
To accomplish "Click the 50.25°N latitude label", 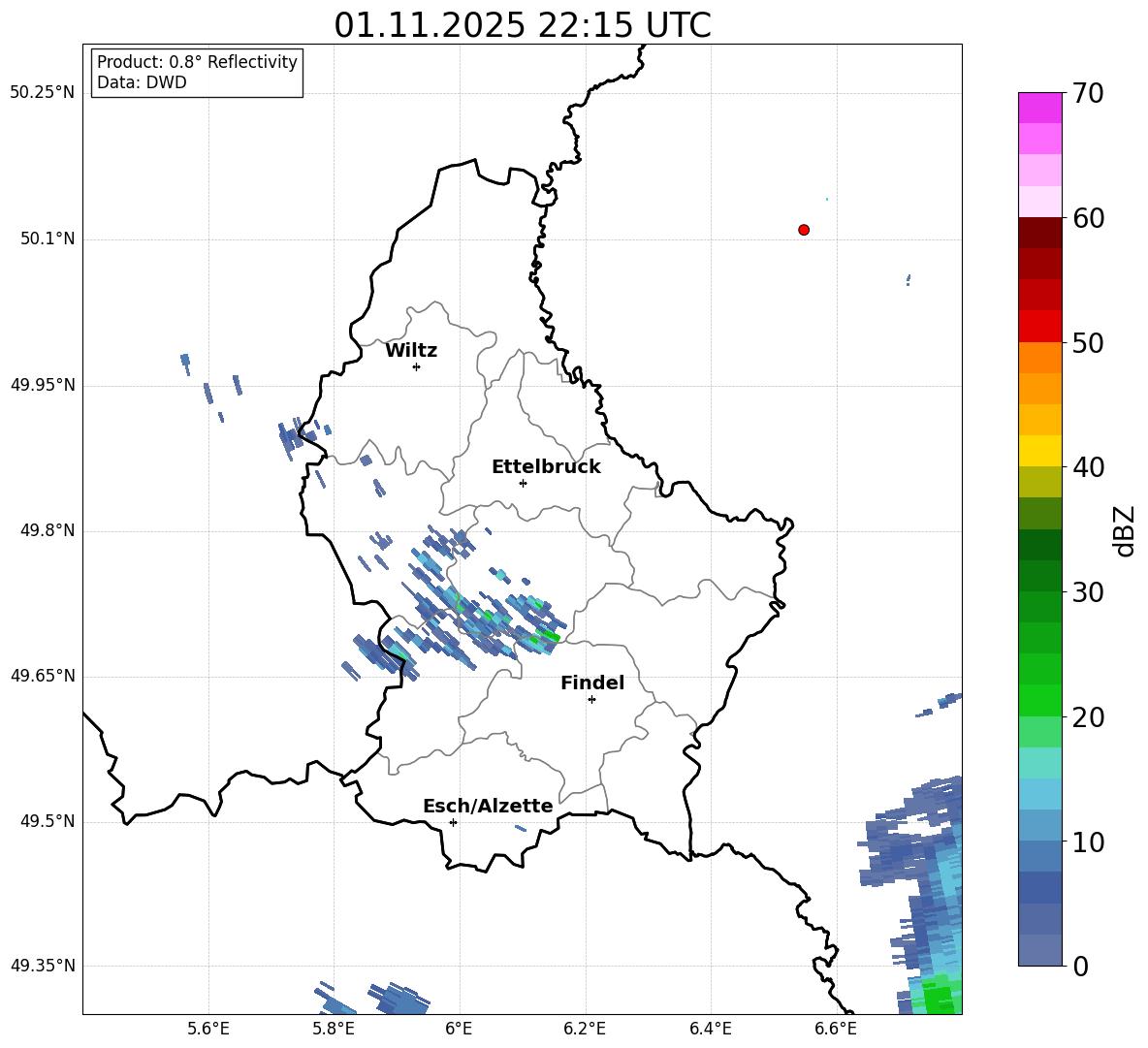I will pyautogui.click(x=43, y=93).
